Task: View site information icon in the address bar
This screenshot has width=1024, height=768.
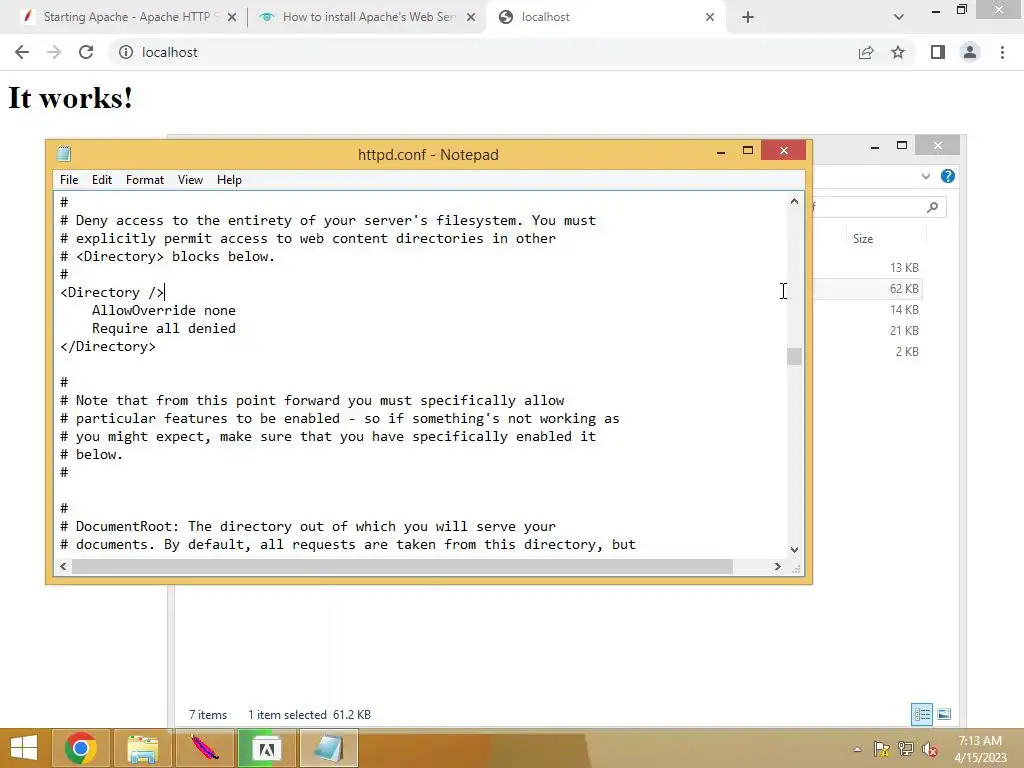Action: click(x=126, y=52)
